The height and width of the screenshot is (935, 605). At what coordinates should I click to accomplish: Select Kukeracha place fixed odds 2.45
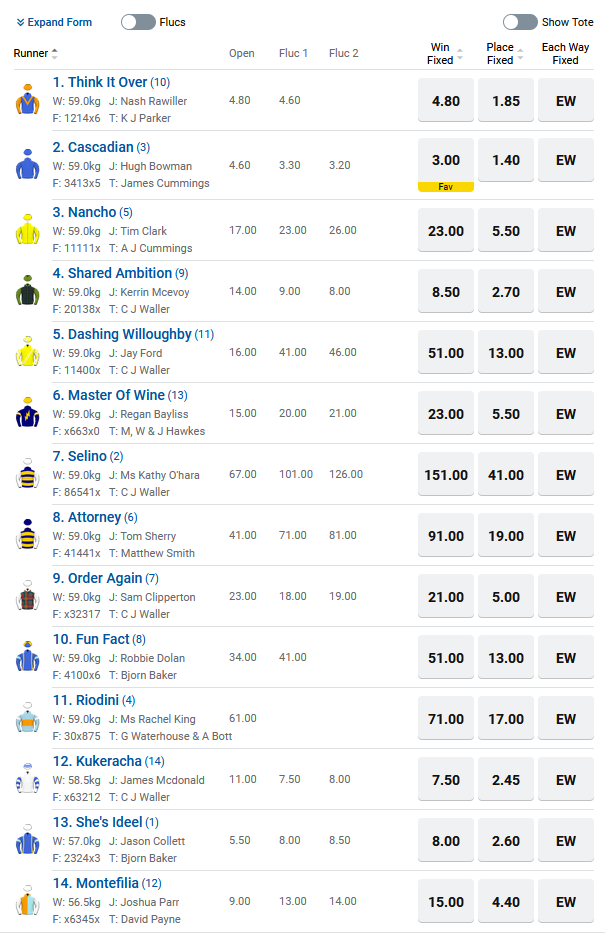tap(506, 780)
